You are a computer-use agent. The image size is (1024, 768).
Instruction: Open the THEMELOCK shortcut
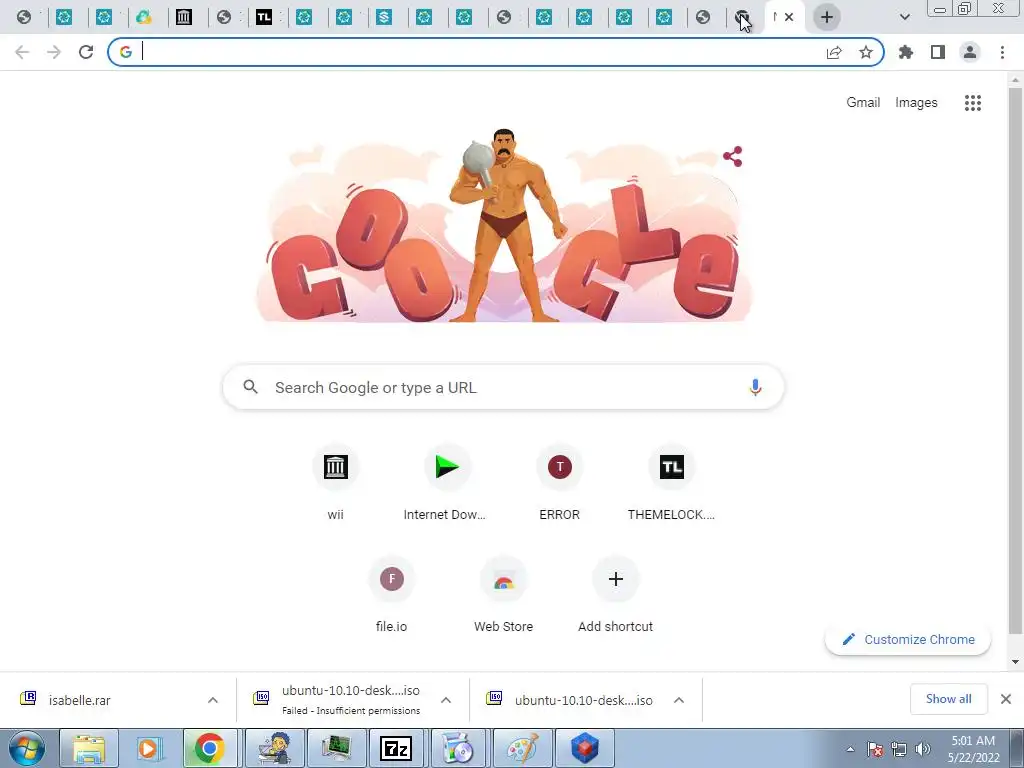tap(671, 483)
